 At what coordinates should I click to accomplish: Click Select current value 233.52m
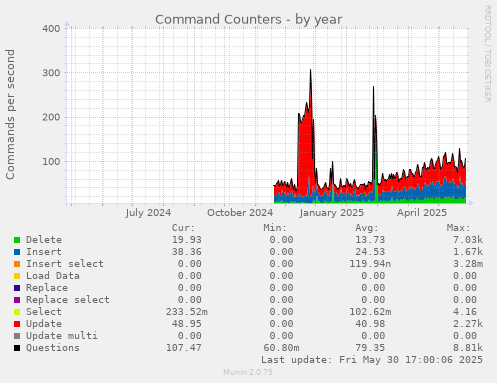187,312
